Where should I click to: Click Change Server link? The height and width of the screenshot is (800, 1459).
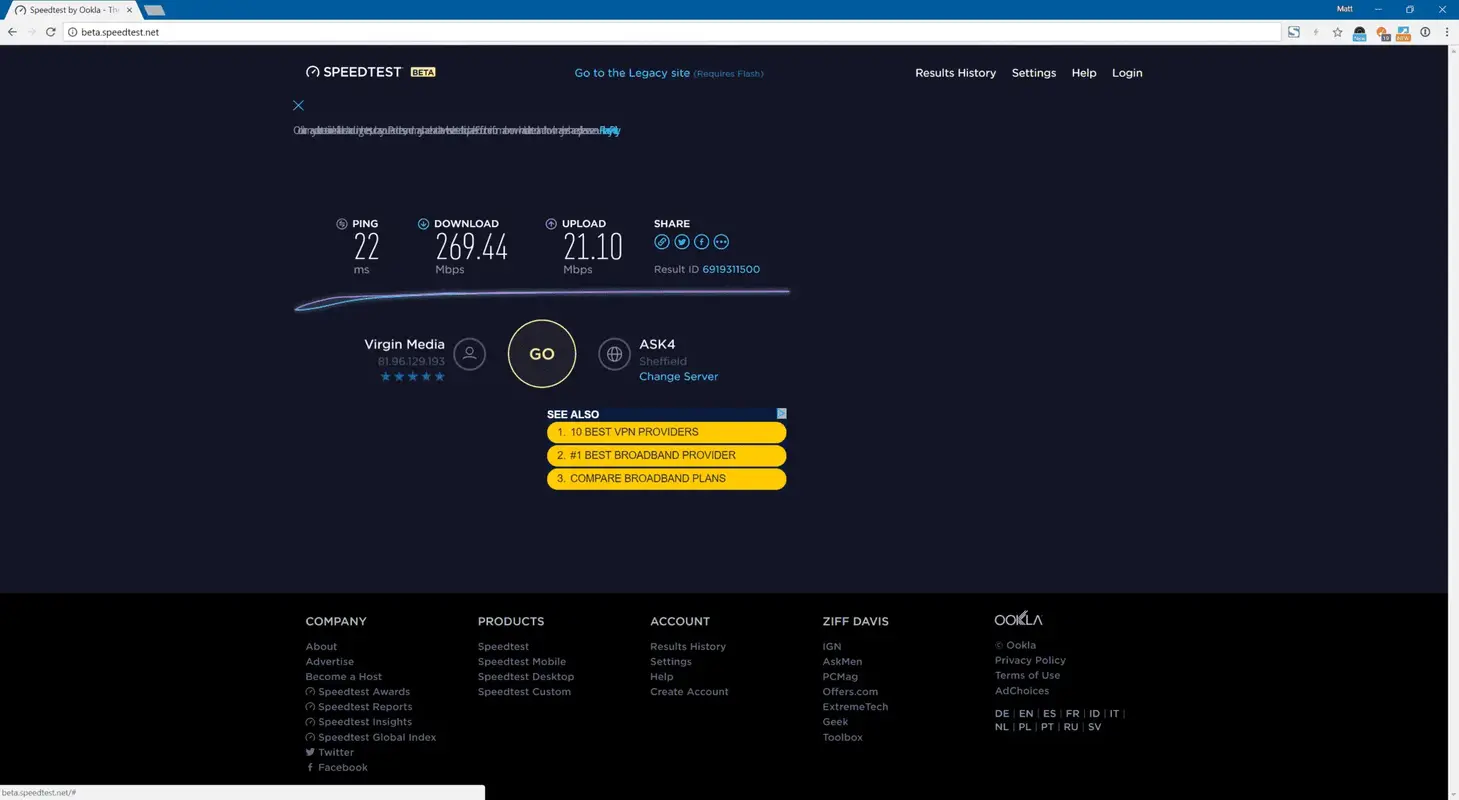pos(678,377)
